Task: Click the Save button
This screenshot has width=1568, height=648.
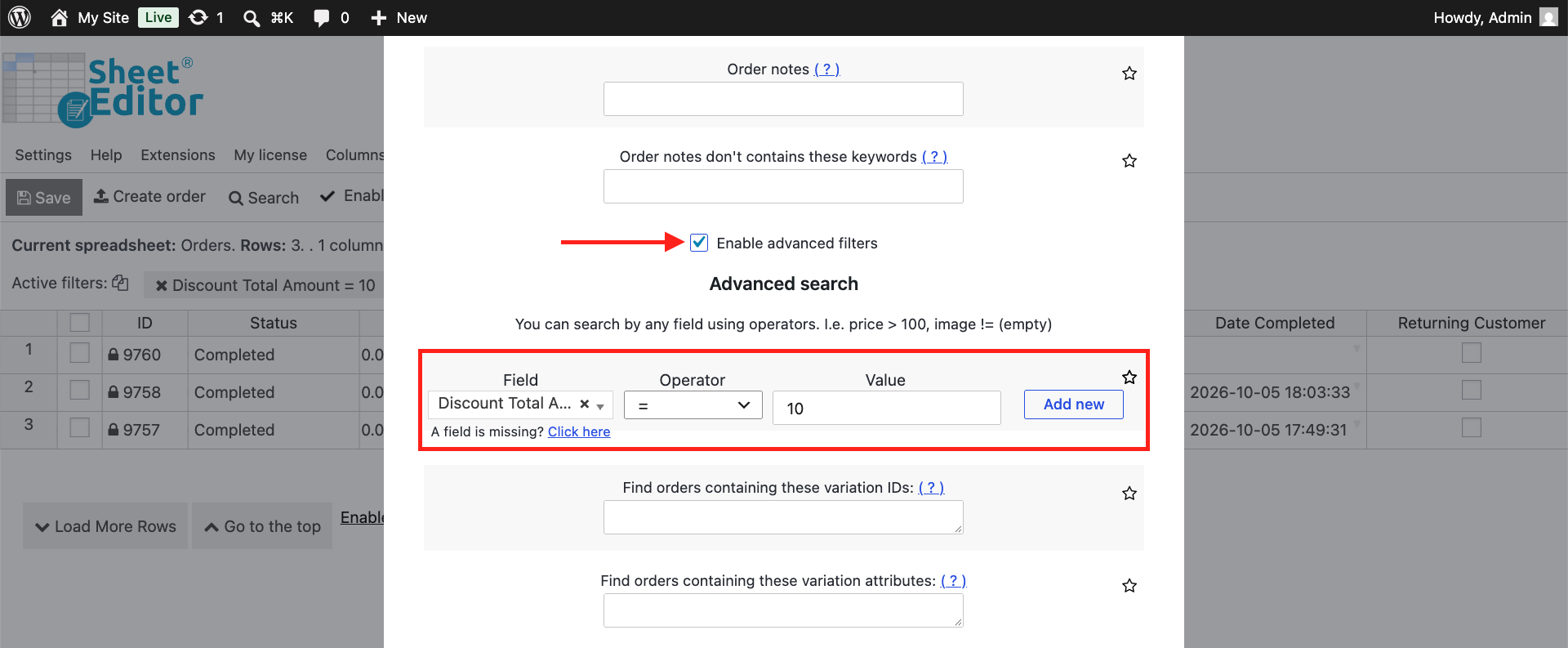Action: 44,198
